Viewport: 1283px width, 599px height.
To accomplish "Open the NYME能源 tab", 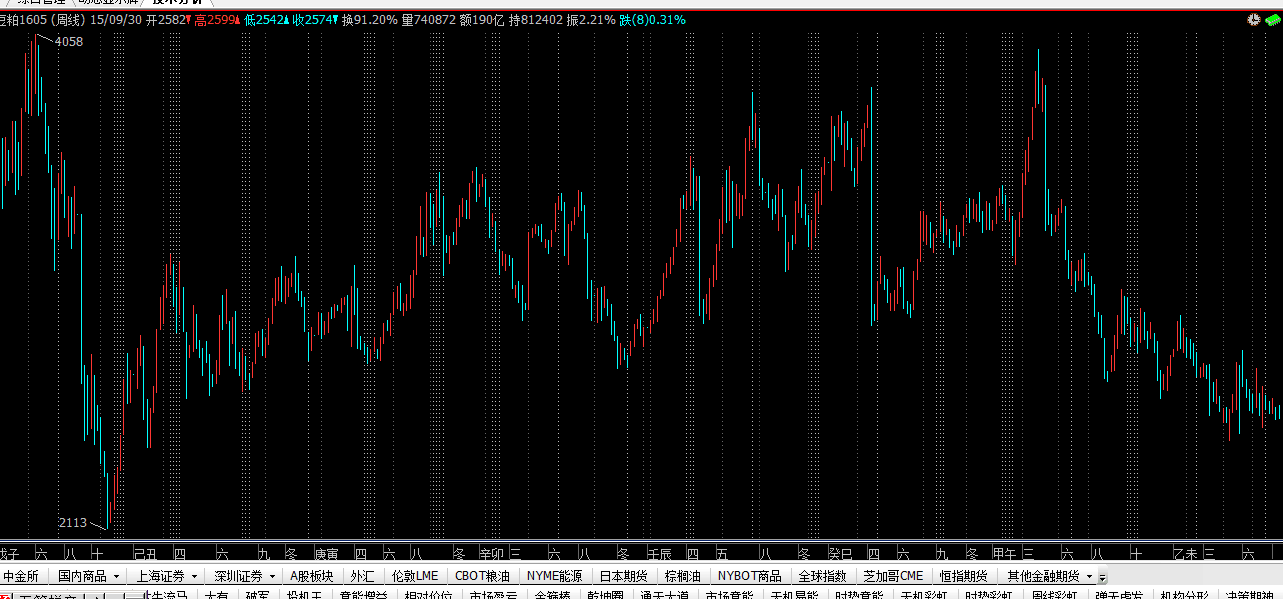I will (556, 576).
